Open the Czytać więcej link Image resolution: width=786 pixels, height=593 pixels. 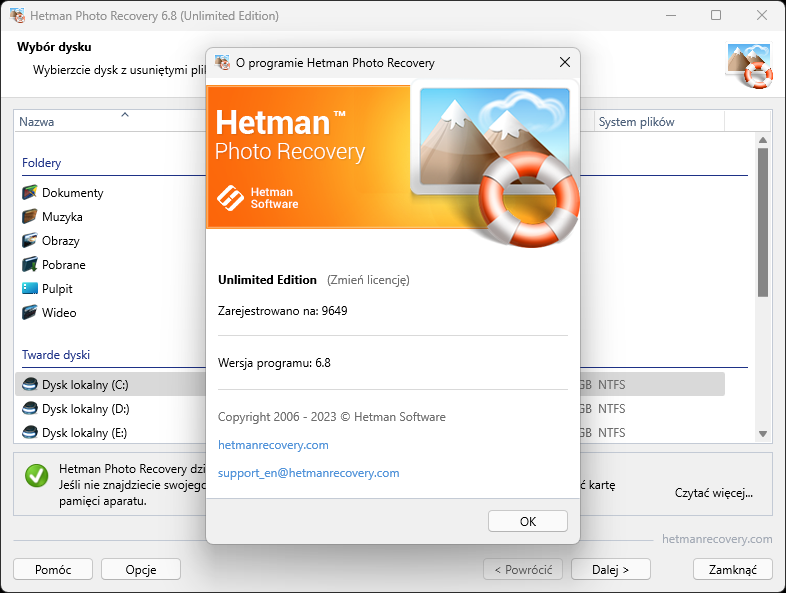pyautogui.click(x=714, y=493)
